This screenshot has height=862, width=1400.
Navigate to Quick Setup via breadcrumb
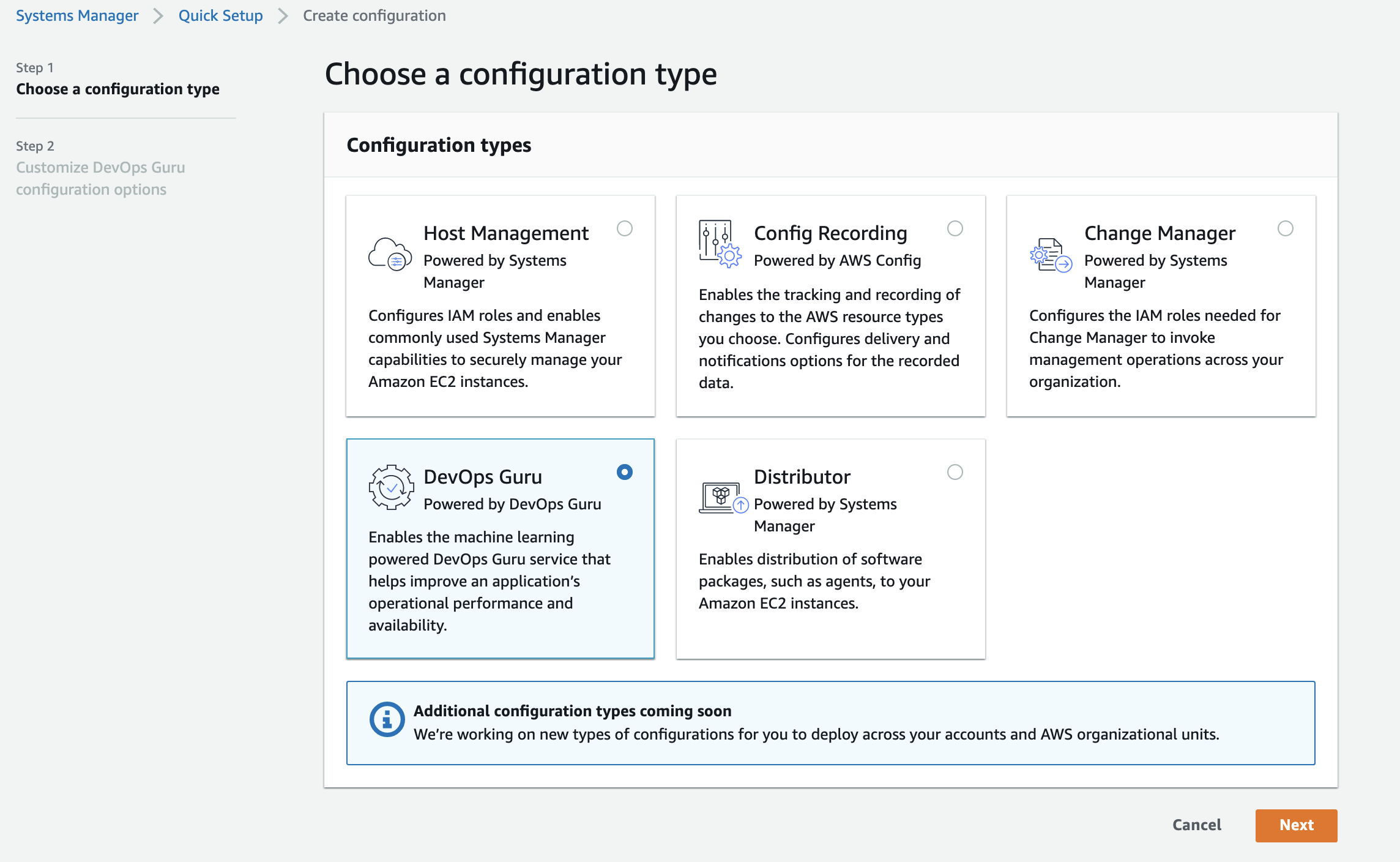click(220, 15)
